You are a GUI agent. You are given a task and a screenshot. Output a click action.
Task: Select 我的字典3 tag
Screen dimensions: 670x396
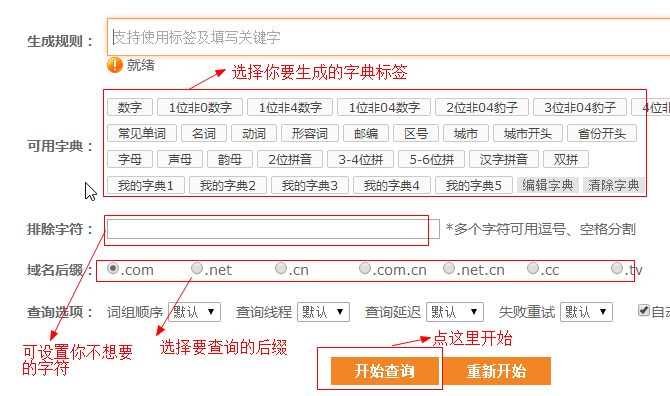[x=310, y=185]
